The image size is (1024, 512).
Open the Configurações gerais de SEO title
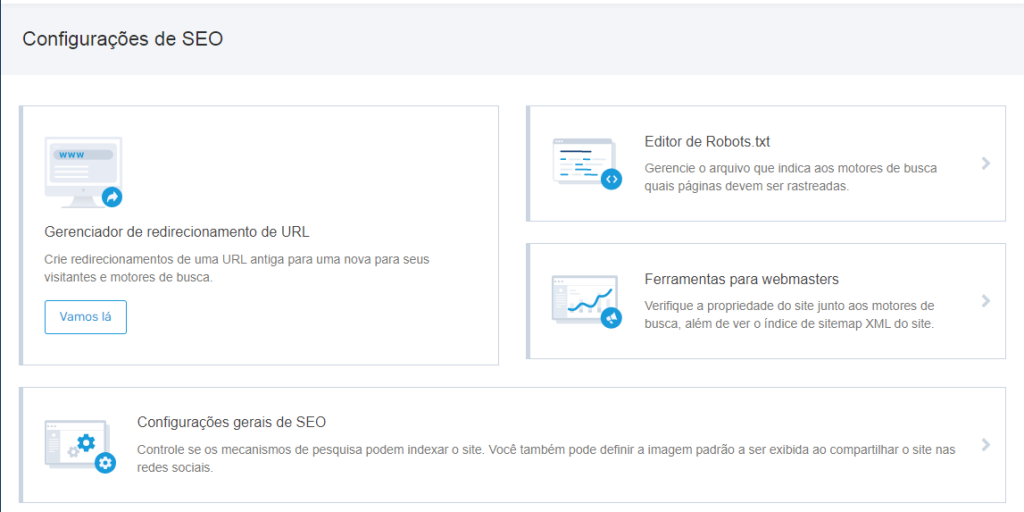(232, 422)
